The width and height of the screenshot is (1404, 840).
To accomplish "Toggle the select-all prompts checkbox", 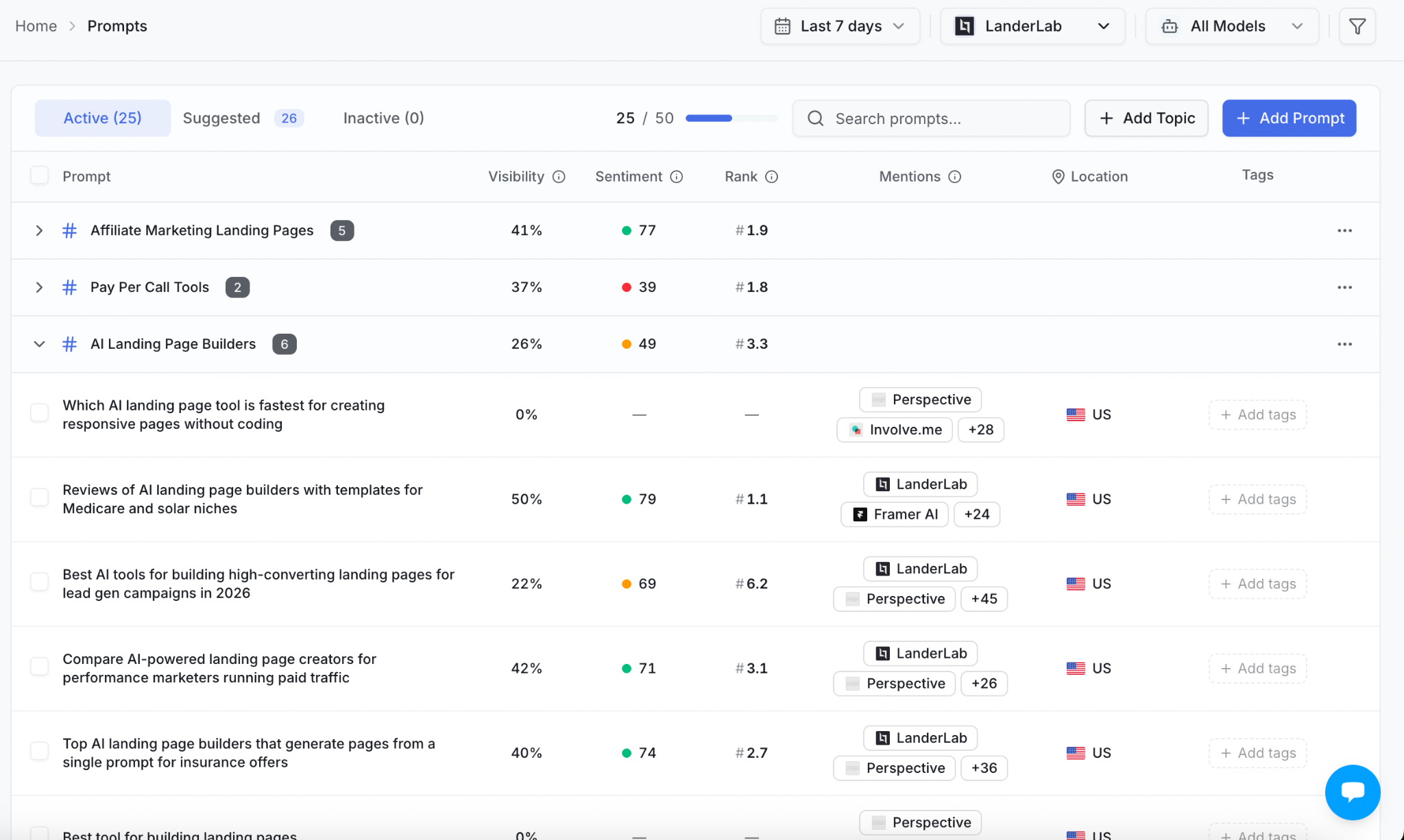I will pos(40,175).
